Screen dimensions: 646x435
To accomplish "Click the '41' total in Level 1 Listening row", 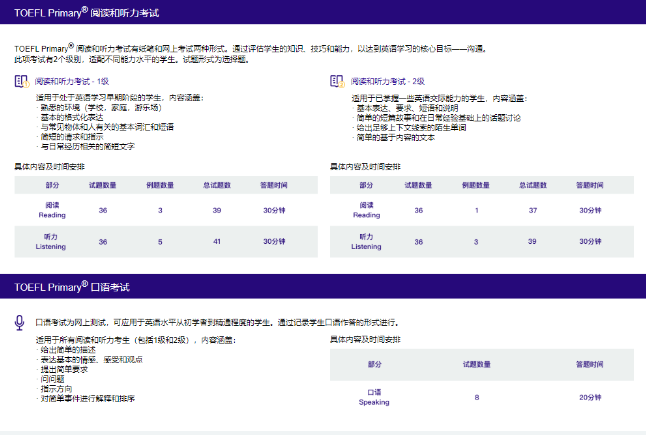I will [x=217, y=242].
